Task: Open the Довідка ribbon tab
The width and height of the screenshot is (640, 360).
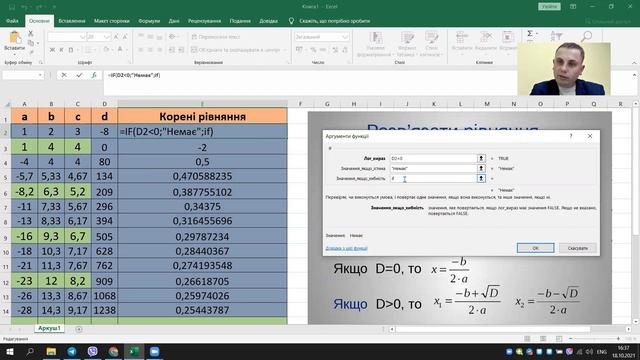Action: click(x=268, y=21)
